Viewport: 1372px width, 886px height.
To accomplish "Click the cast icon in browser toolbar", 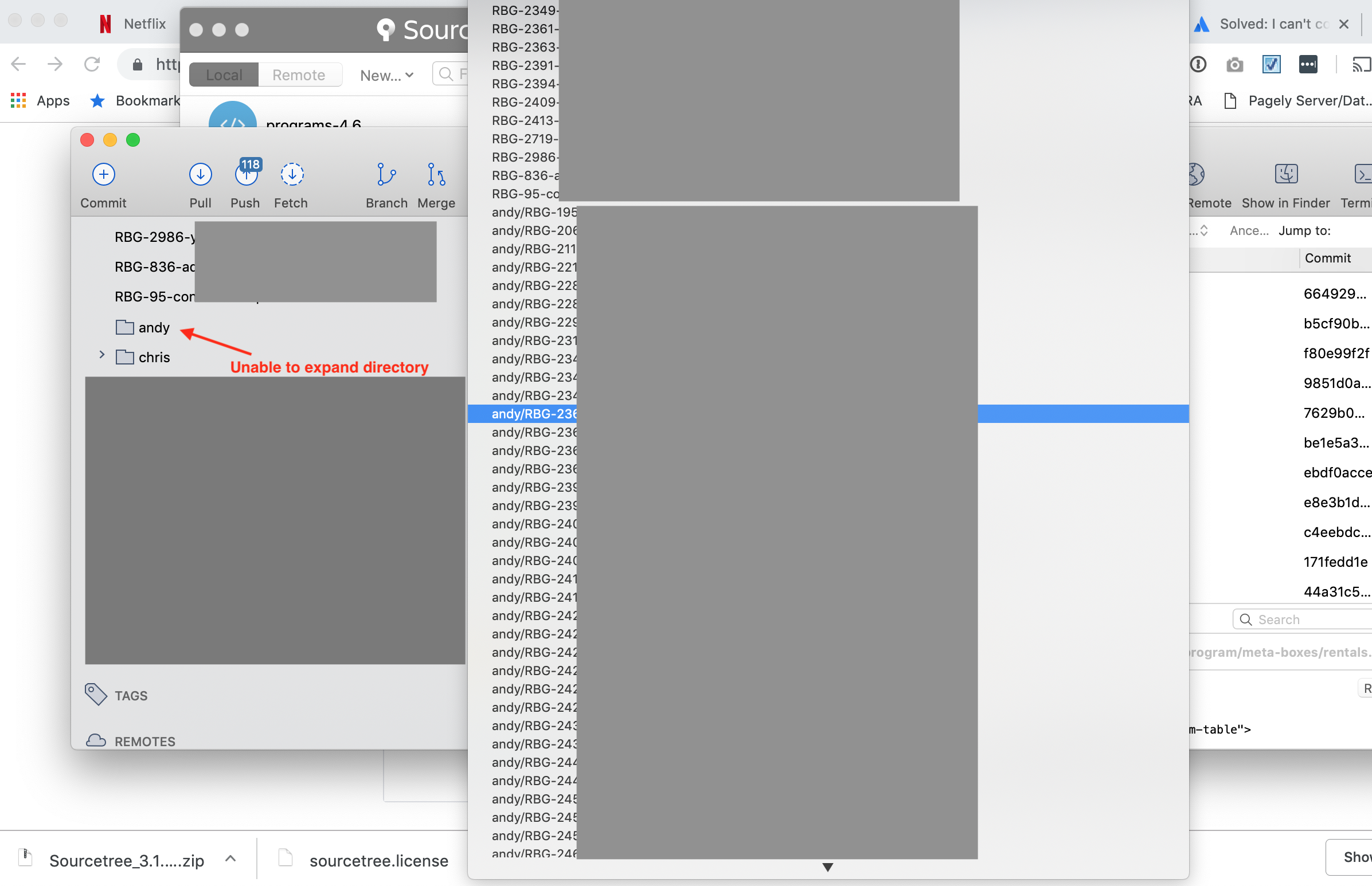I will pos(1362,64).
